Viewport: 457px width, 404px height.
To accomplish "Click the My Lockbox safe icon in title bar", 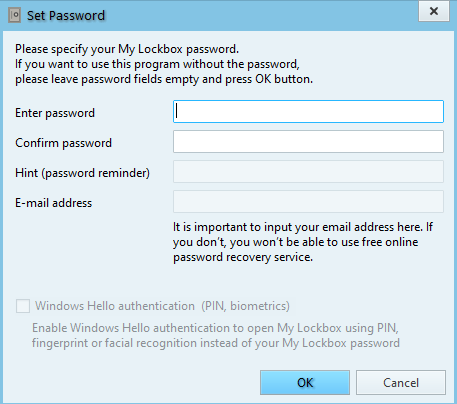I will point(15,16).
